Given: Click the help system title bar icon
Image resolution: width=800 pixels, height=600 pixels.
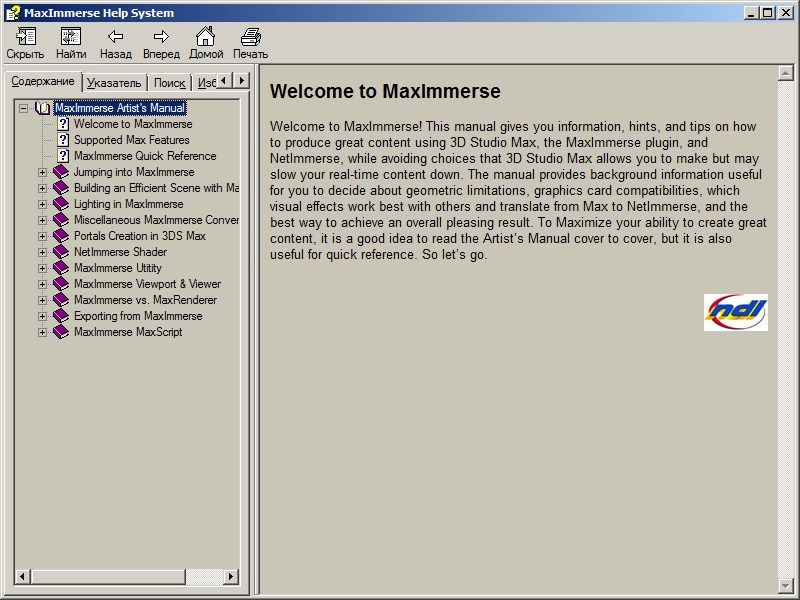Looking at the screenshot, I should tap(13, 13).
